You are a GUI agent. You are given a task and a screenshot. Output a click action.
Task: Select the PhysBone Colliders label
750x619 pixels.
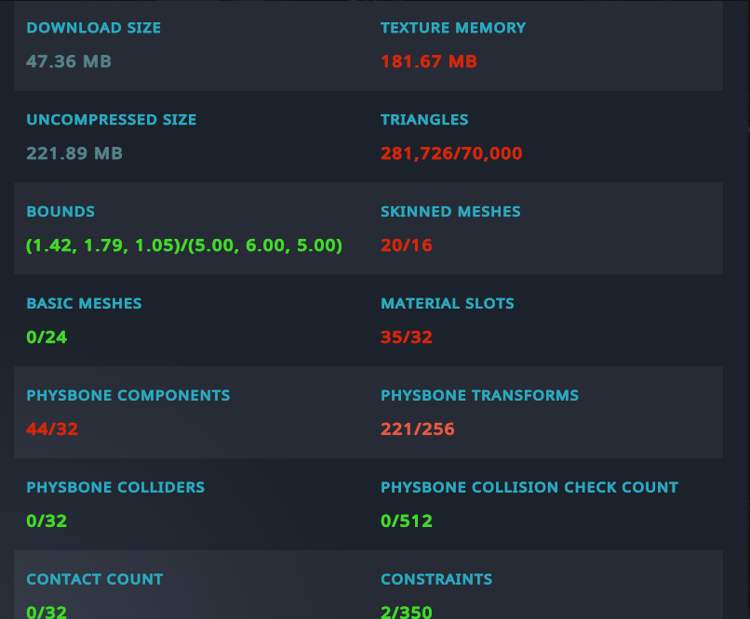coord(115,487)
